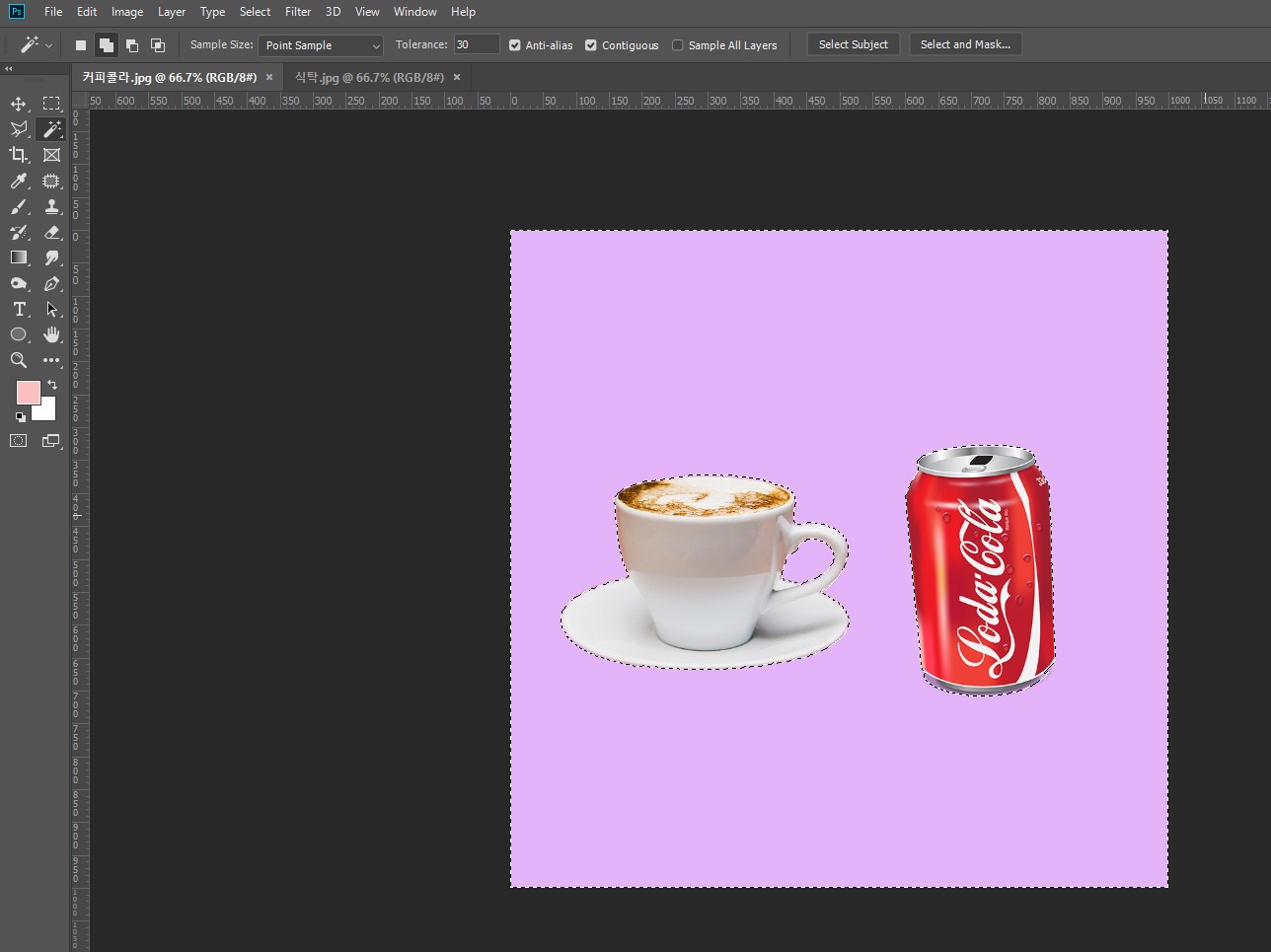1271x952 pixels.
Task: Open the Help menu
Action: (x=463, y=12)
